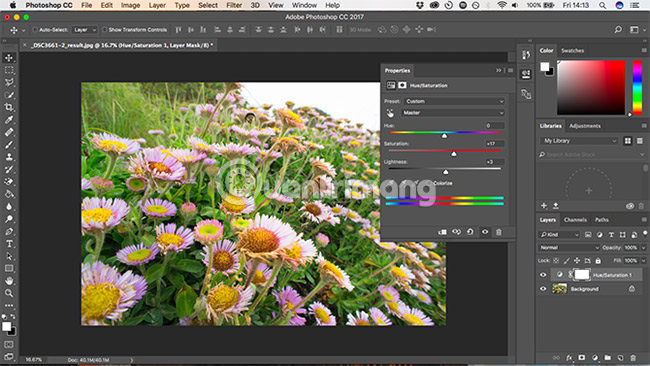Switch to the Adjustments tab
Image resolution: width=650 pixels, height=366 pixels.
tap(585, 126)
